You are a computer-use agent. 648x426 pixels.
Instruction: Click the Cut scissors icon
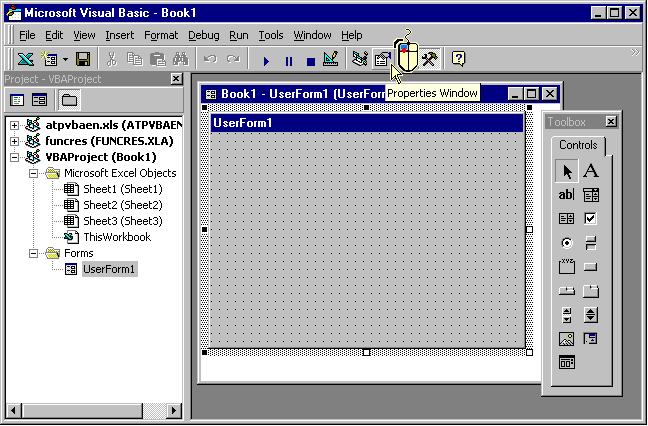(x=112, y=59)
